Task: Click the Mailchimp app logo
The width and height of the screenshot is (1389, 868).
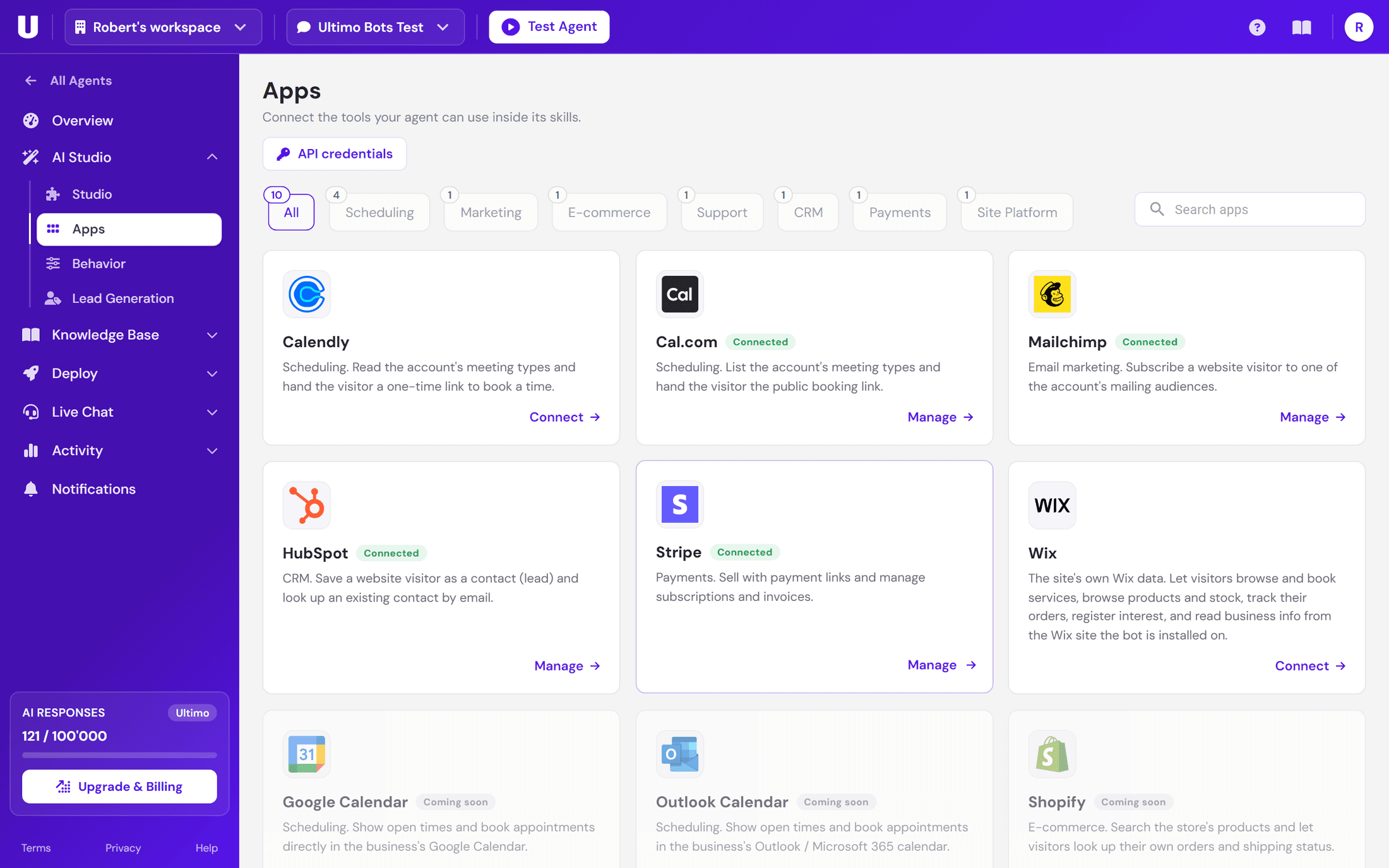Action: coord(1052,294)
